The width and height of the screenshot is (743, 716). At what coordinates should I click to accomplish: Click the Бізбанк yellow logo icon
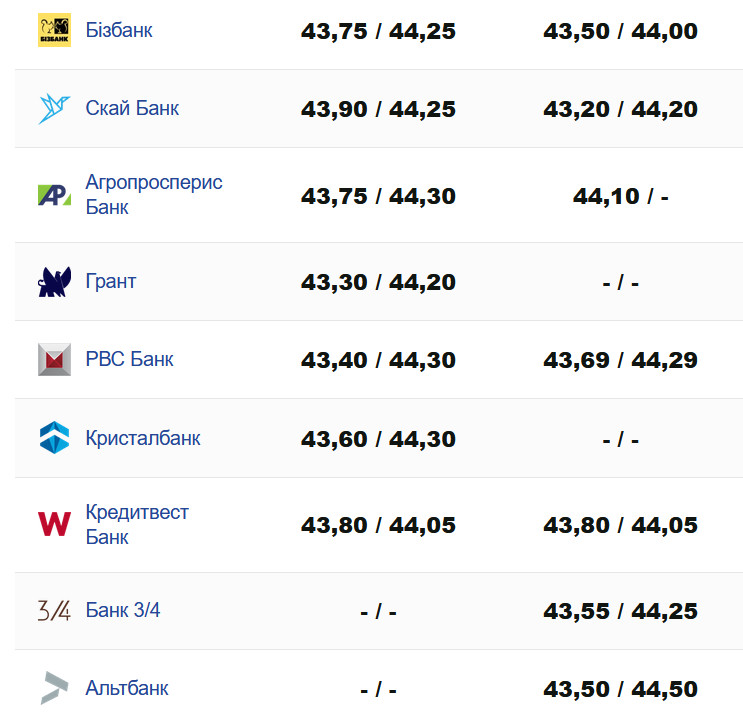click(x=54, y=31)
